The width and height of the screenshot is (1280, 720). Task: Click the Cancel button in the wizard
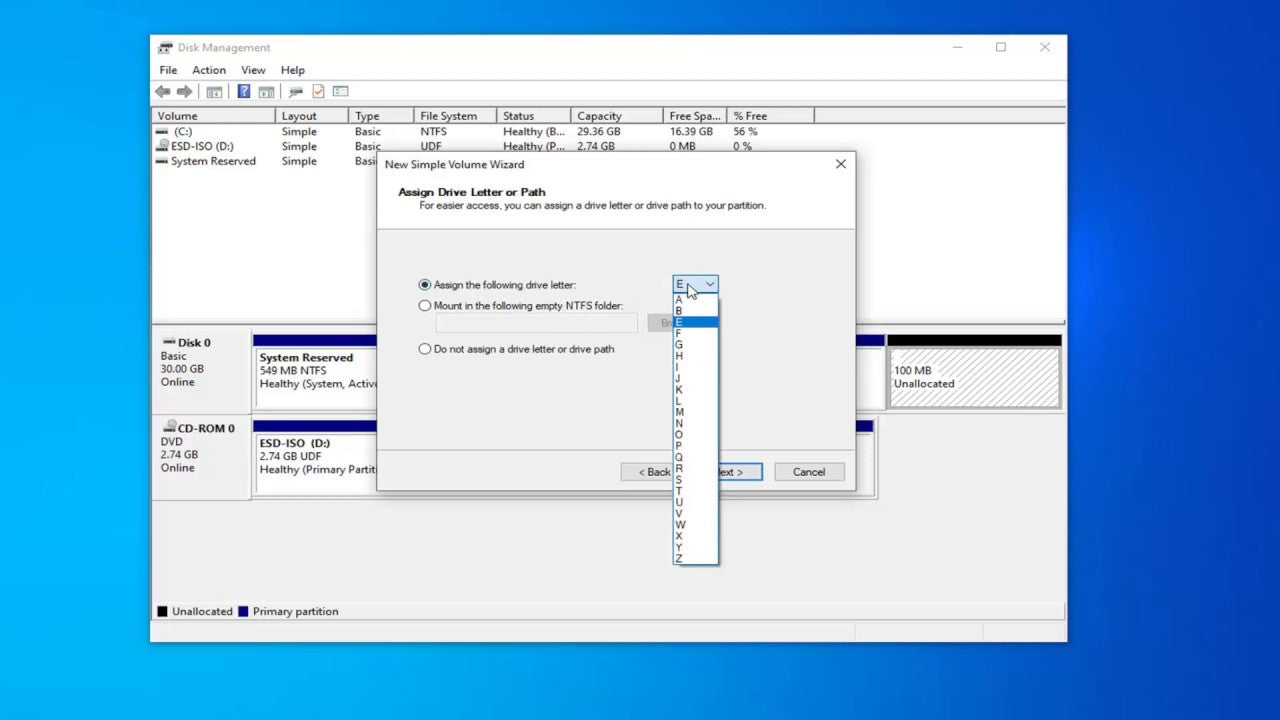pos(808,471)
